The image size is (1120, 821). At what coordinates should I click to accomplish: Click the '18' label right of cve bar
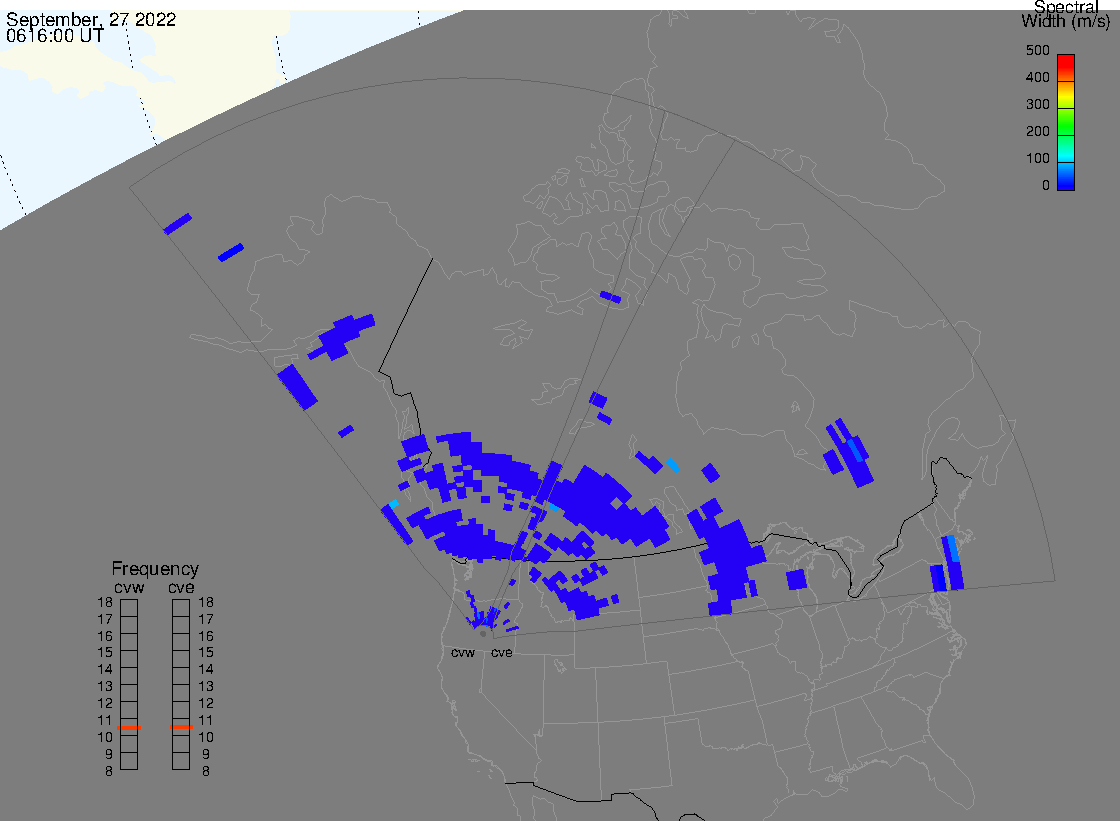(x=206, y=602)
